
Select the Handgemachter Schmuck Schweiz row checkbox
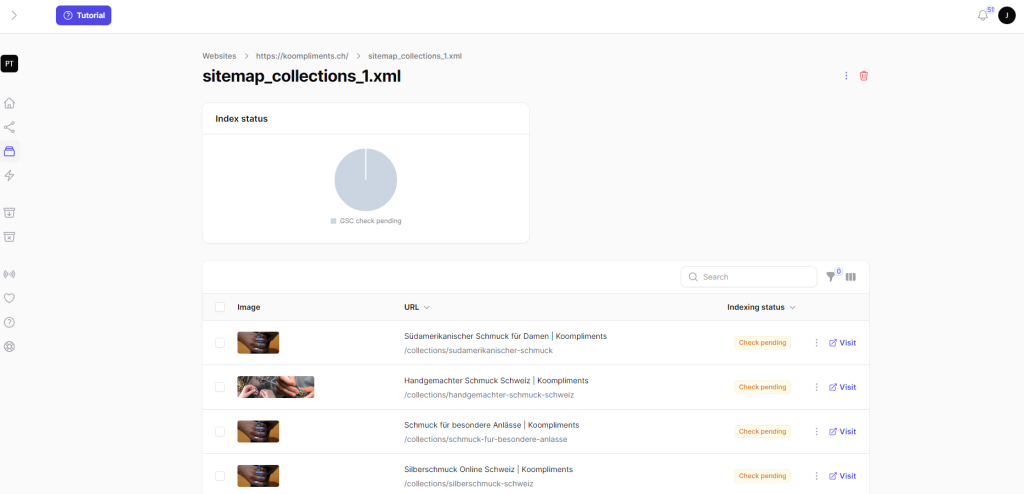pos(220,387)
